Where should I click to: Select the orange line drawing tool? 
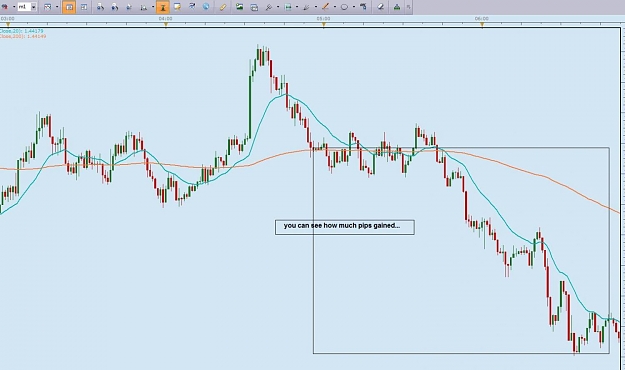(x=325, y=6)
